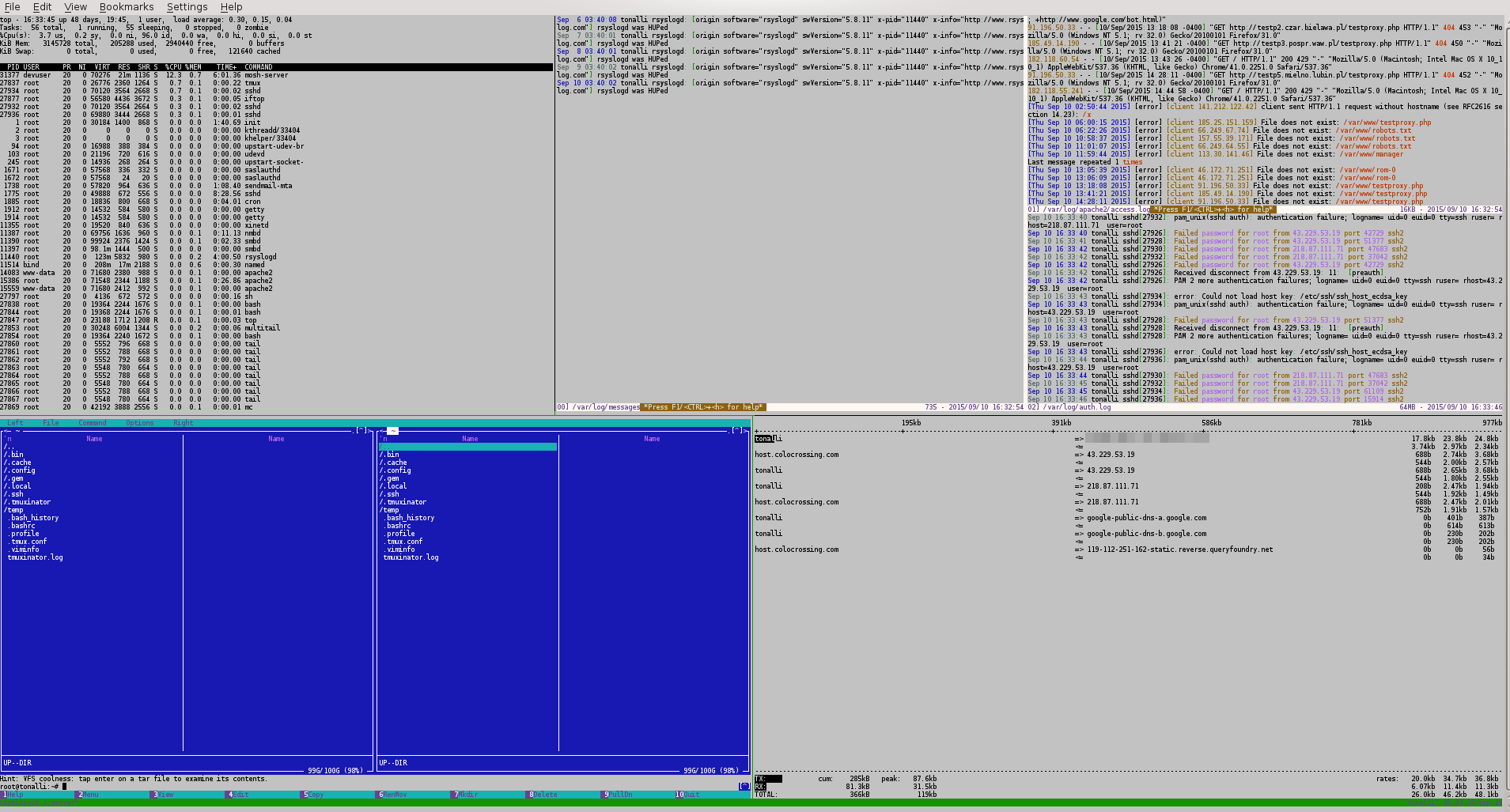Select /.tmuxinator in the left mc panel
Image resolution: width=1510 pixels, height=812 pixels.
point(27,502)
